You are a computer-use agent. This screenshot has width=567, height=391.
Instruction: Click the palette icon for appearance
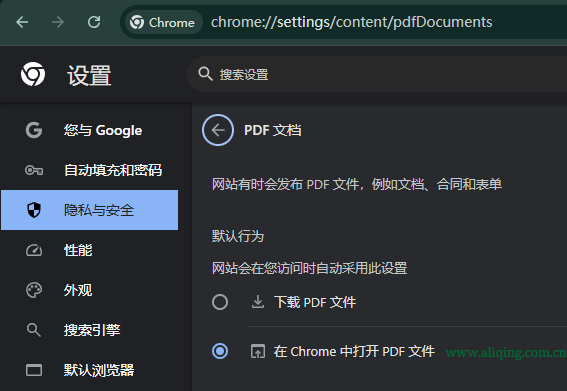(x=34, y=290)
